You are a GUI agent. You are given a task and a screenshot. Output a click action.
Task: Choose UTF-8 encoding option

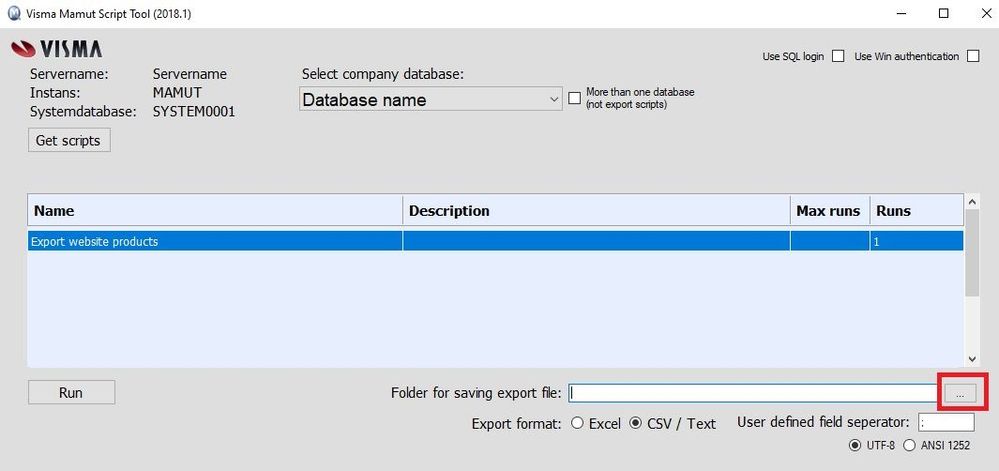[855, 446]
